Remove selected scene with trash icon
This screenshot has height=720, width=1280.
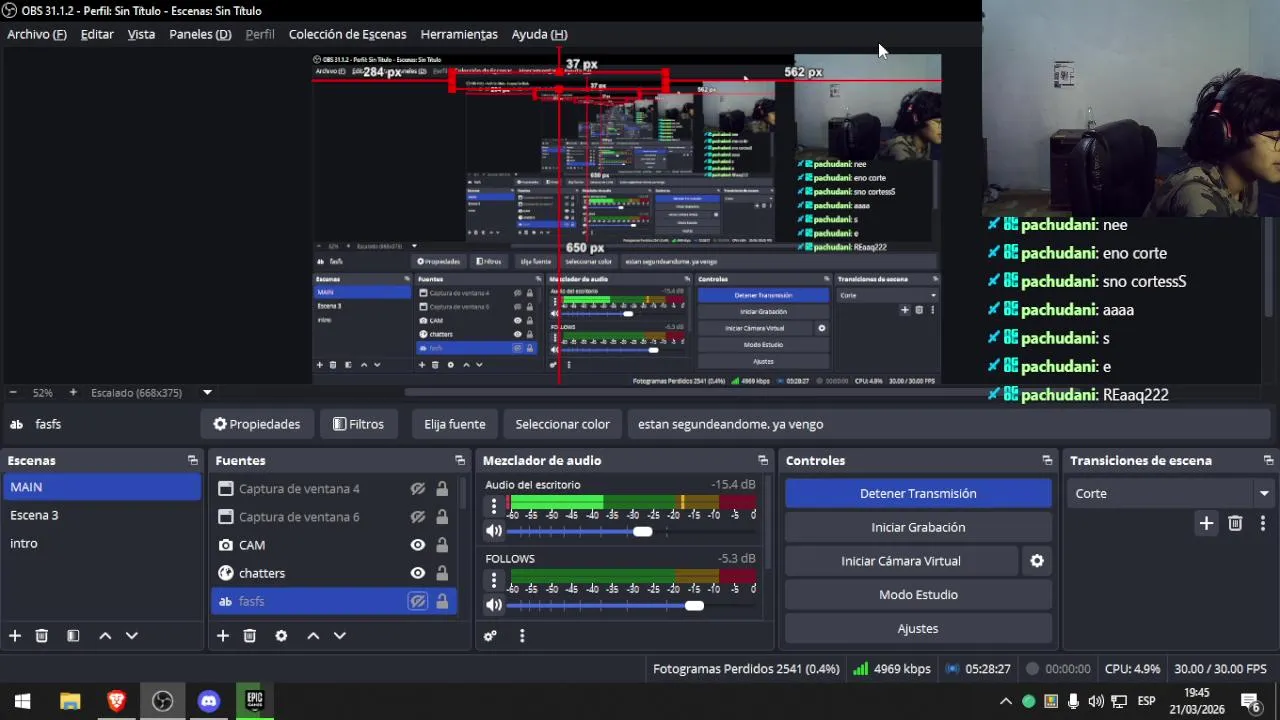click(42, 636)
